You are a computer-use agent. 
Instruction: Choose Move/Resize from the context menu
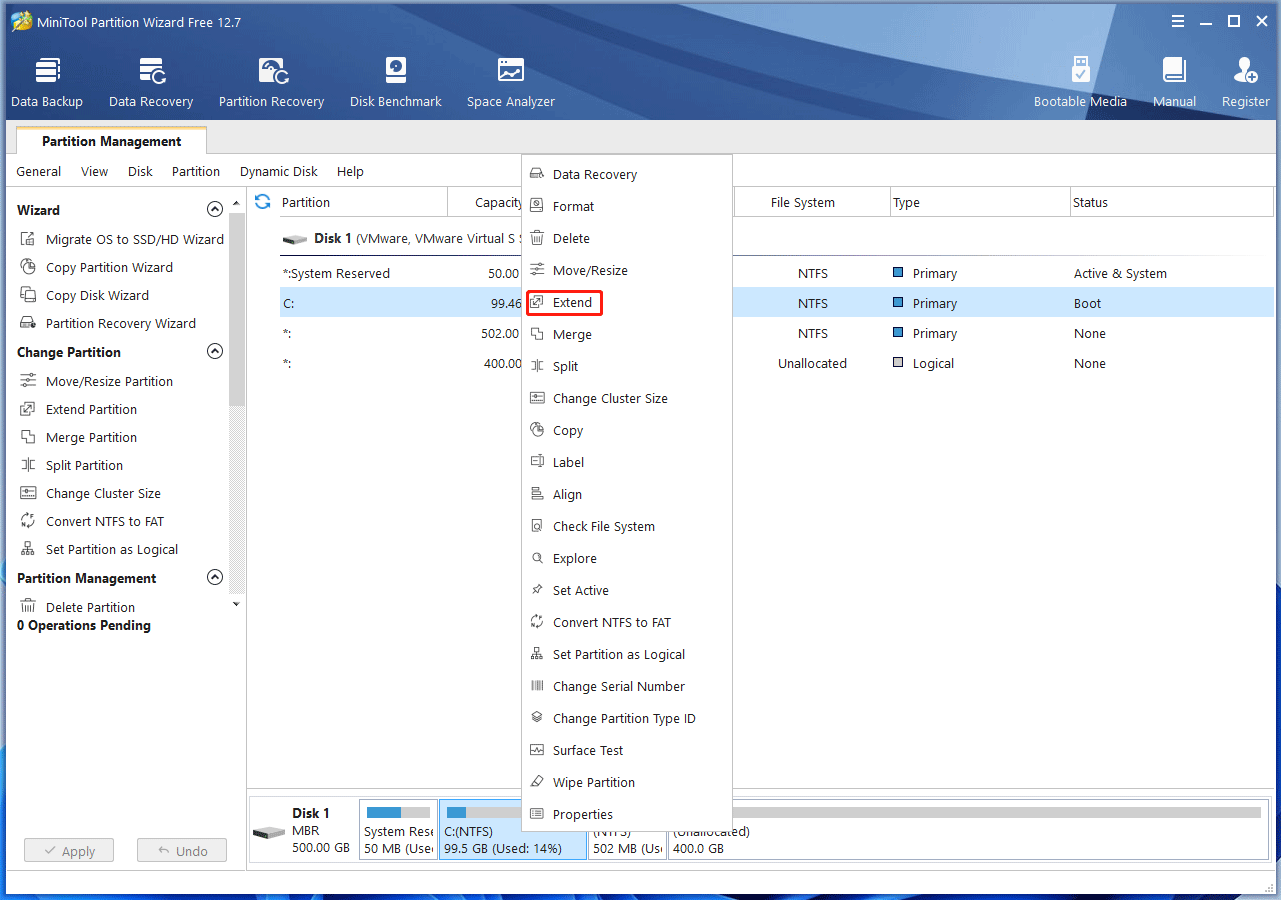tap(627, 270)
